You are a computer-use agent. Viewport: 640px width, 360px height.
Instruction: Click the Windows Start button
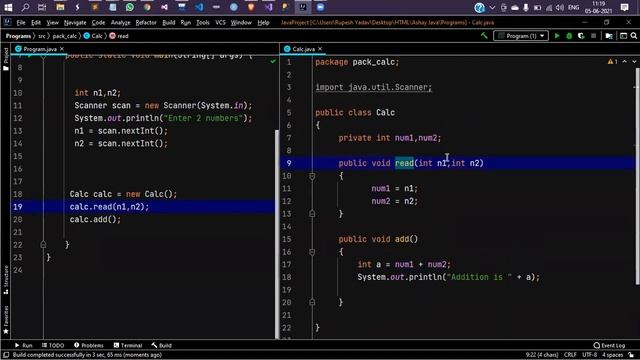pos(8,7)
